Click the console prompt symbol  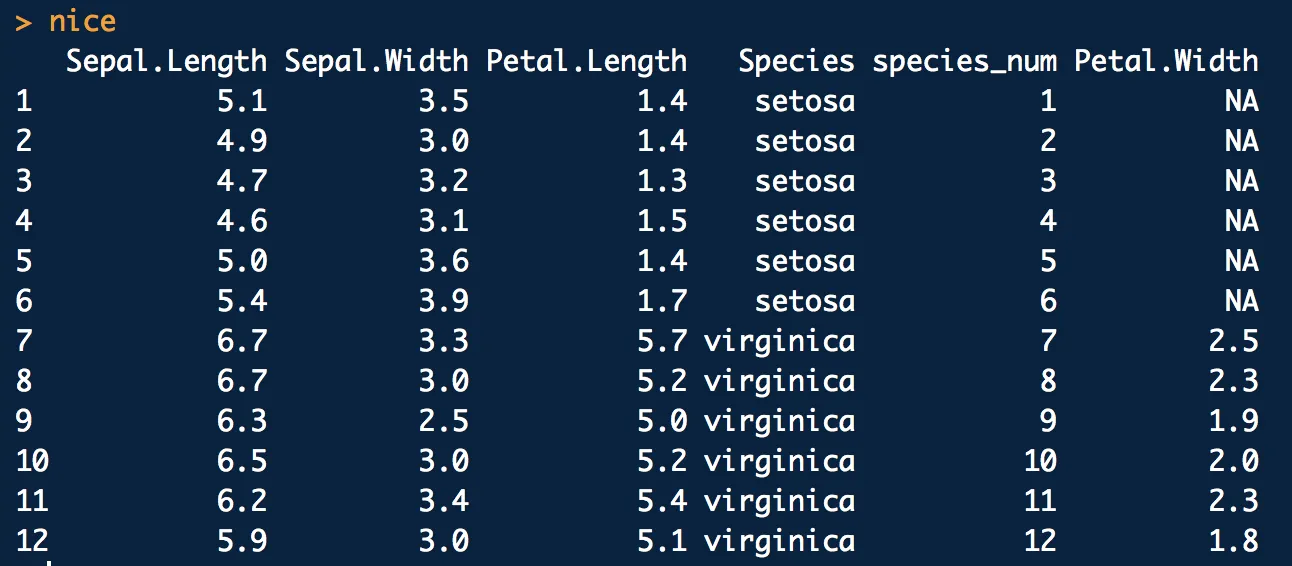click(23, 22)
